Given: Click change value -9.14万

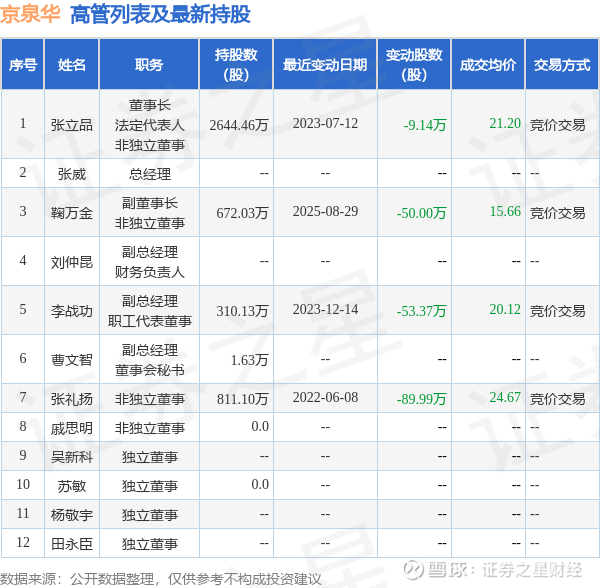Looking at the screenshot, I should pos(425,125).
